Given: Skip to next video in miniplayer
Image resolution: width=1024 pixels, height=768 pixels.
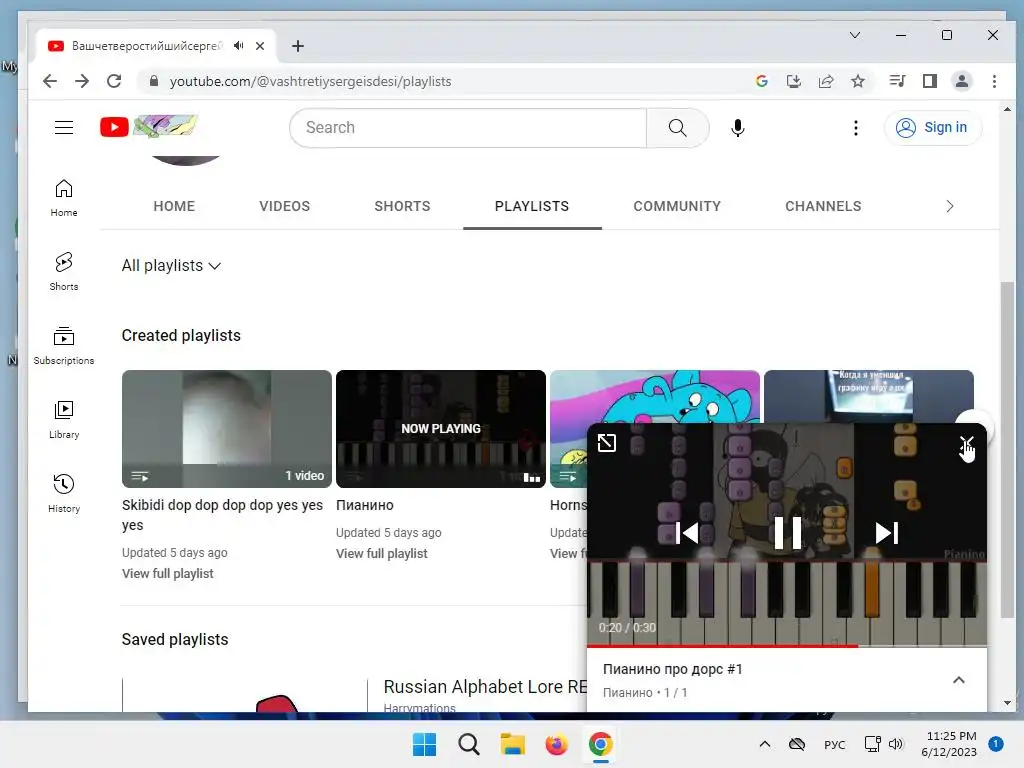Looking at the screenshot, I should coord(888,533).
